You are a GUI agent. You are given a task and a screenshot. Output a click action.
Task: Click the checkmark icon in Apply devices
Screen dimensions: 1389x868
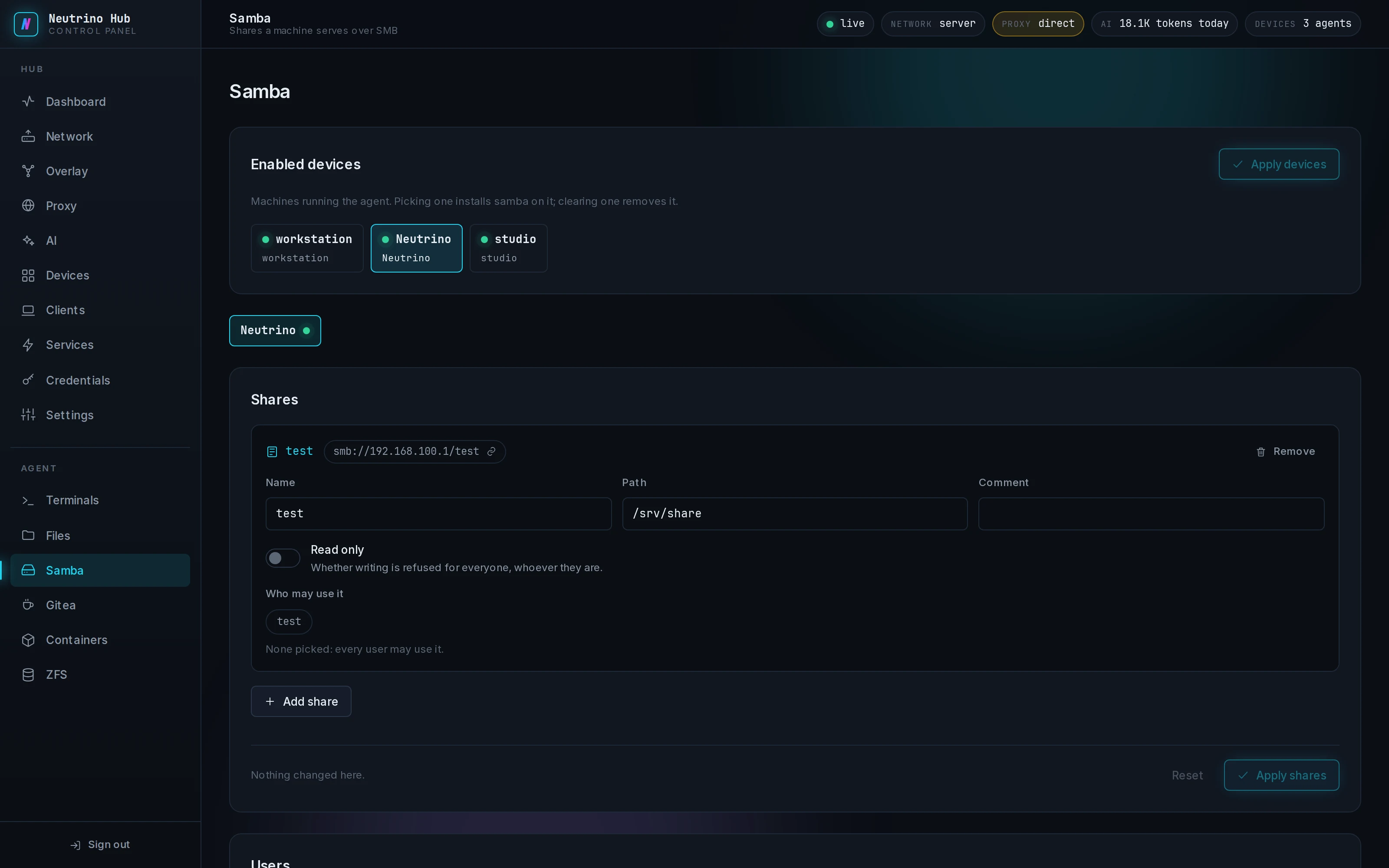click(x=1238, y=164)
